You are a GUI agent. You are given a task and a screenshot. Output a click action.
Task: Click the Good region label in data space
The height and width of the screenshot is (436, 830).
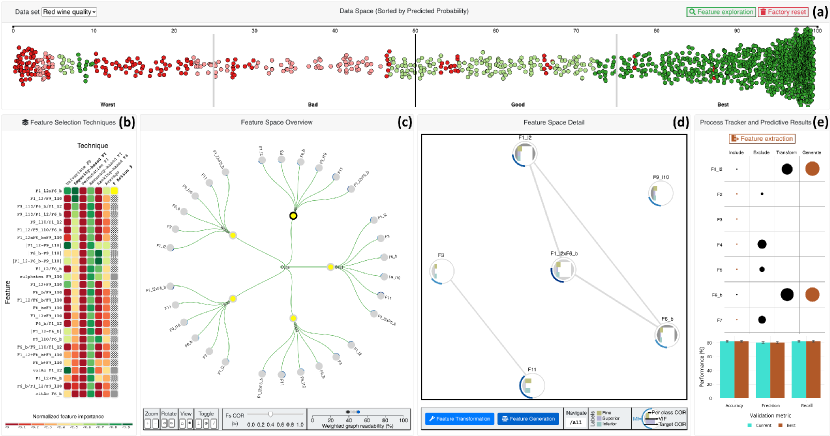[x=518, y=105]
